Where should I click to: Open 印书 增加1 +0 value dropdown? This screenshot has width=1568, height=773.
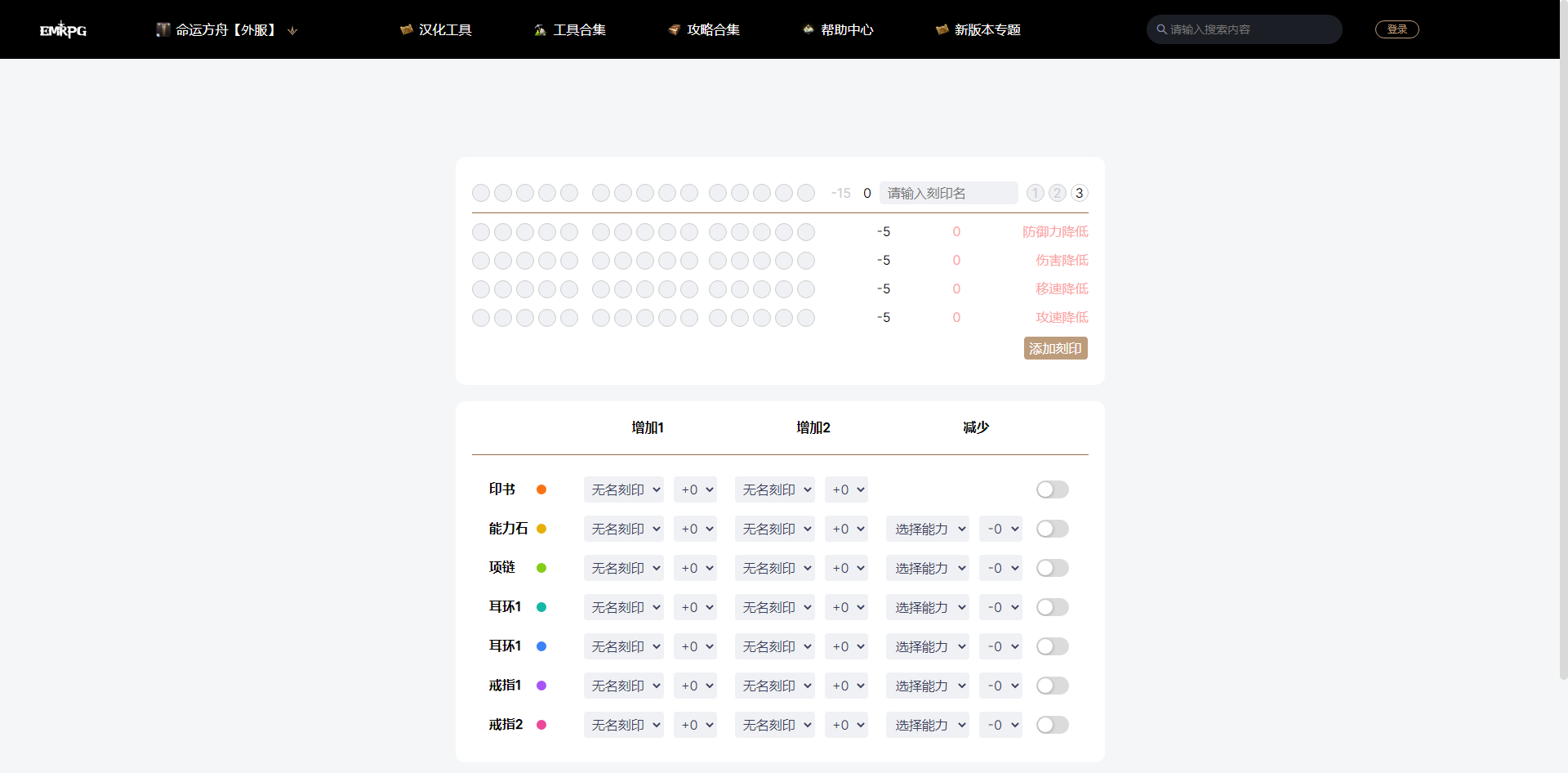point(695,489)
